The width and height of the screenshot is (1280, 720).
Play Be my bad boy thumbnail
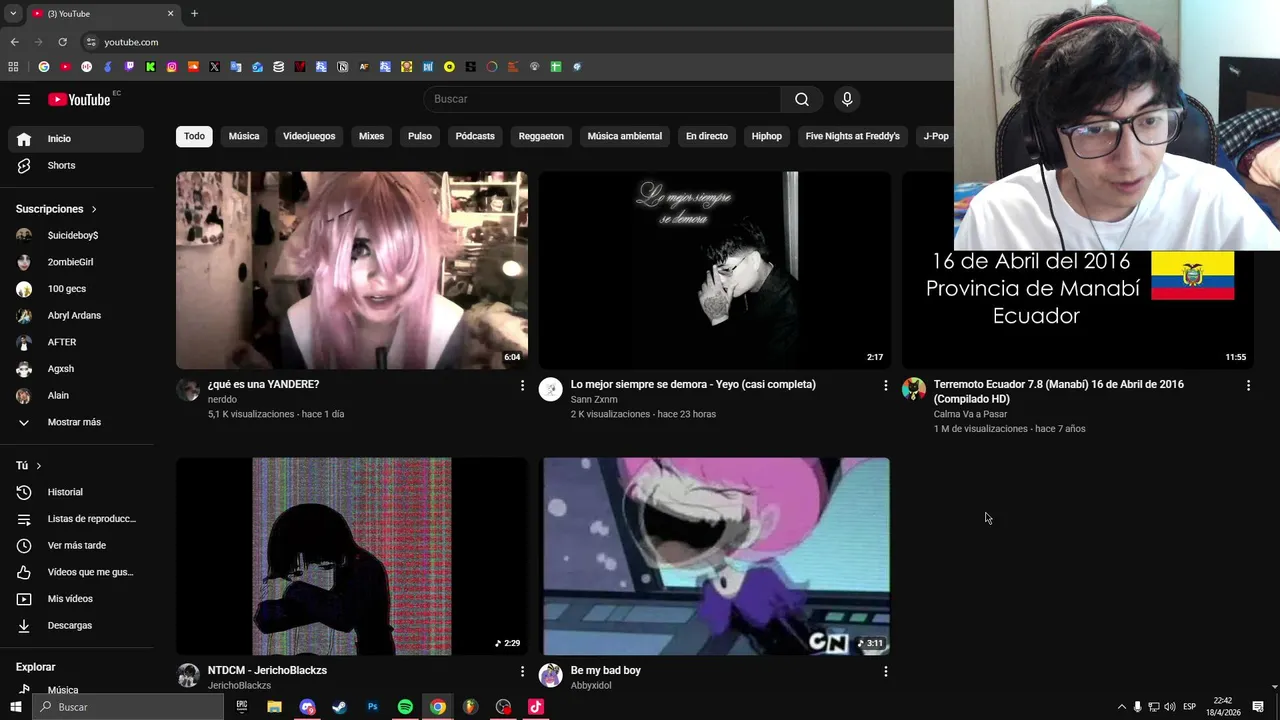pyautogui.click(x=716, y=556)
